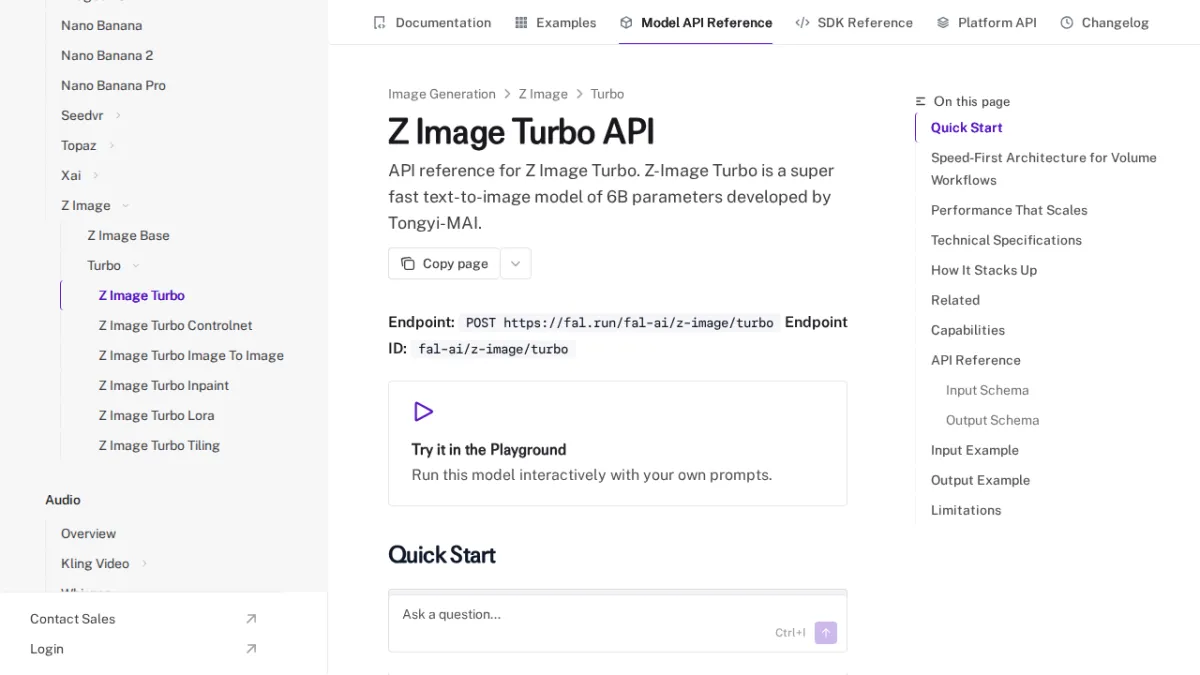Open Z Image Turbo Inpaint page
The height and width of the screenshot is (675, 1200).
pyautogui.click(x=163, y=385)
